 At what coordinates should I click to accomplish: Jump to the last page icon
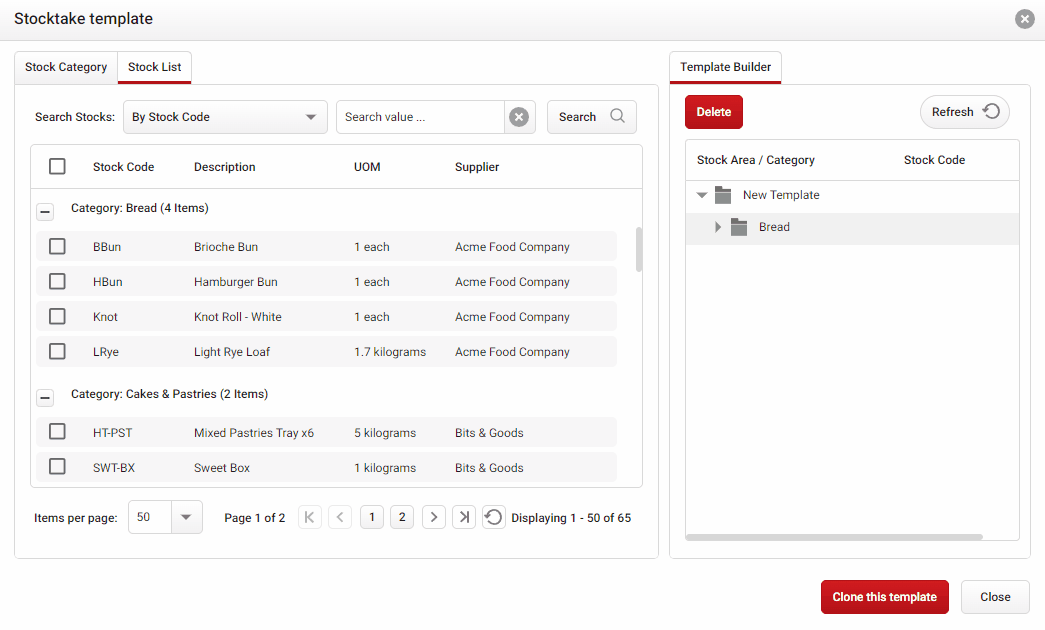coord(464,517)
